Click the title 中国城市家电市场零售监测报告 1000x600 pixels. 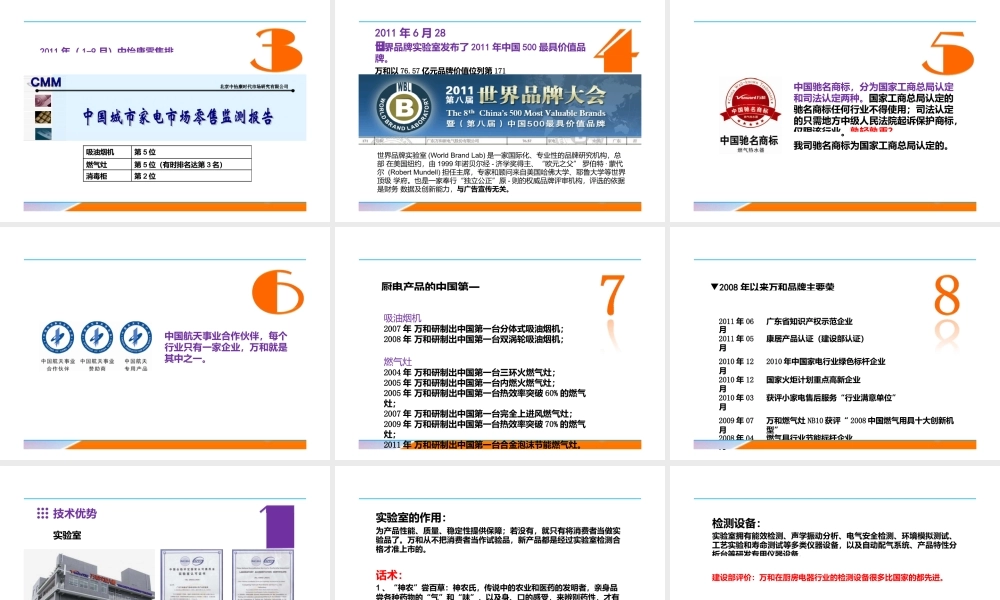tap(178, 117)
